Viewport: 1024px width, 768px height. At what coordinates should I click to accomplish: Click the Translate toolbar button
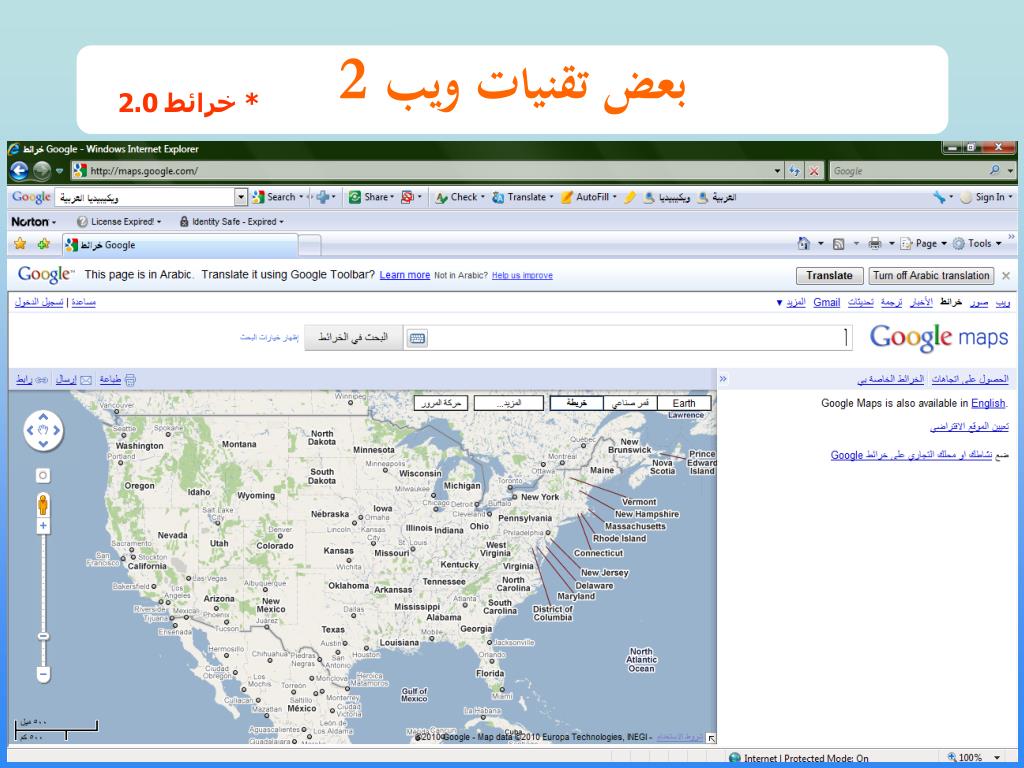click(522, 197)
